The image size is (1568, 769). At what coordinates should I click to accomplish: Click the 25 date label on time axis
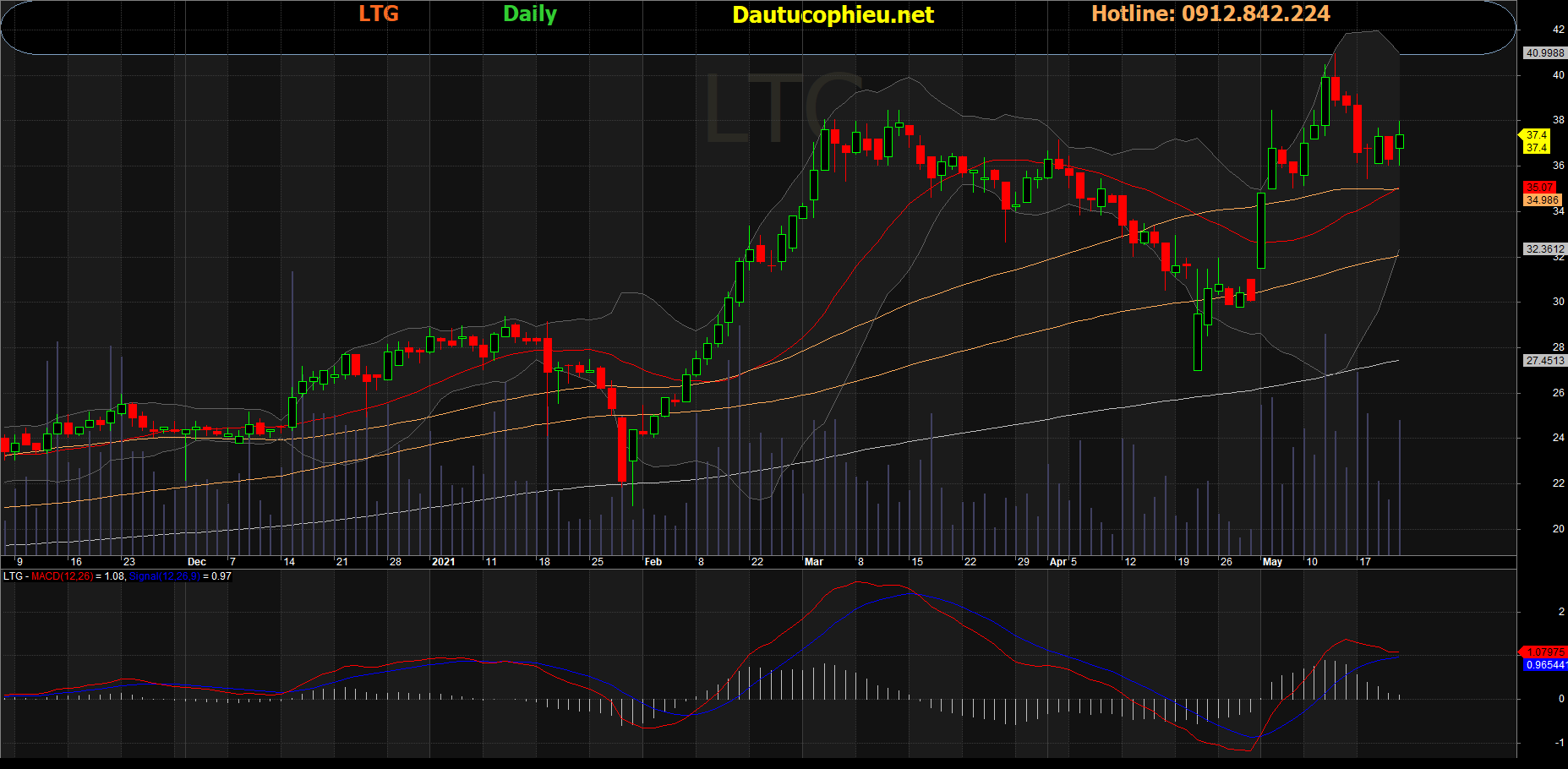pyautogui.click(x=598, y=562)
